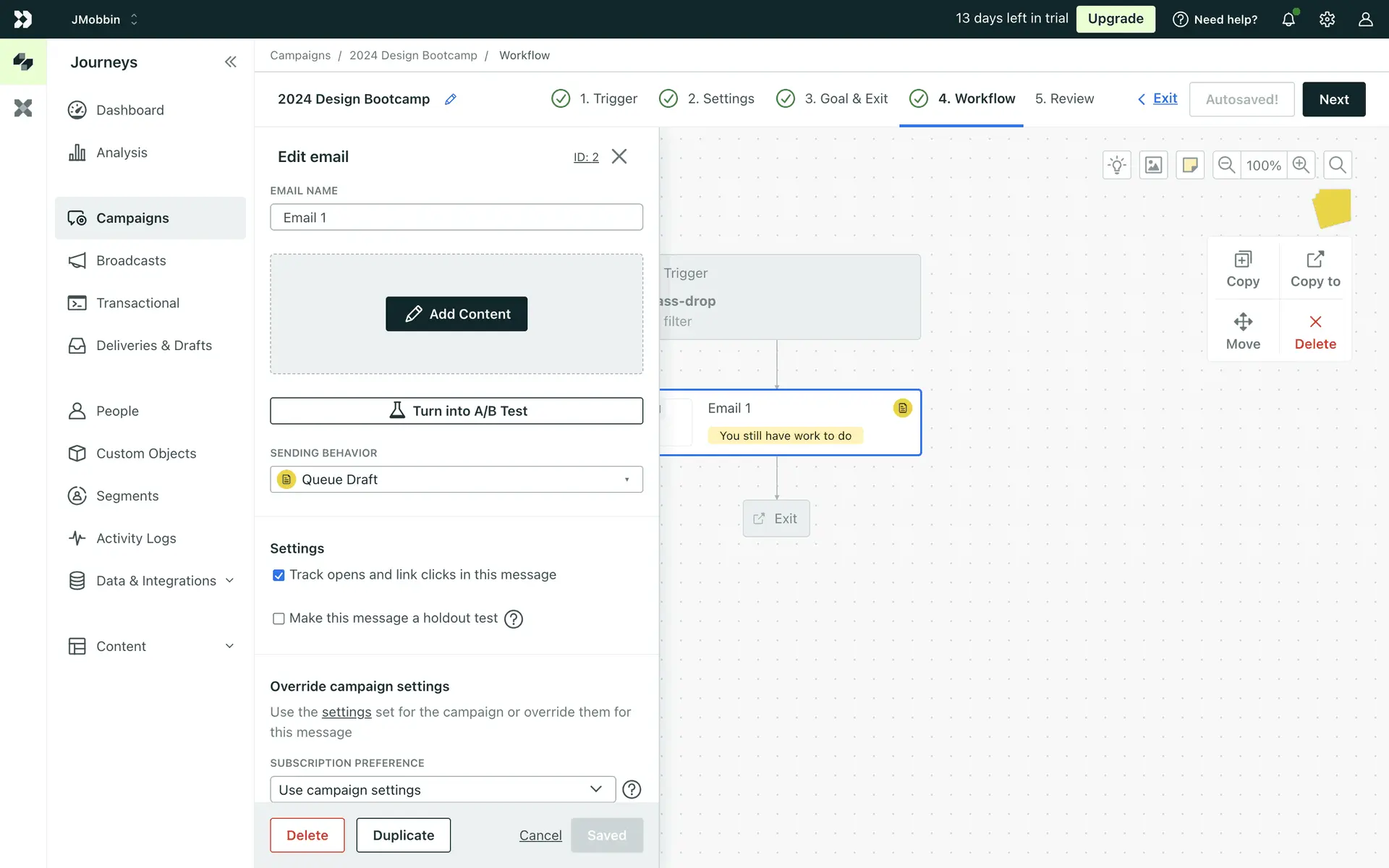
Task: Collapse the Journeys sidebar
Action: [230, 62]
